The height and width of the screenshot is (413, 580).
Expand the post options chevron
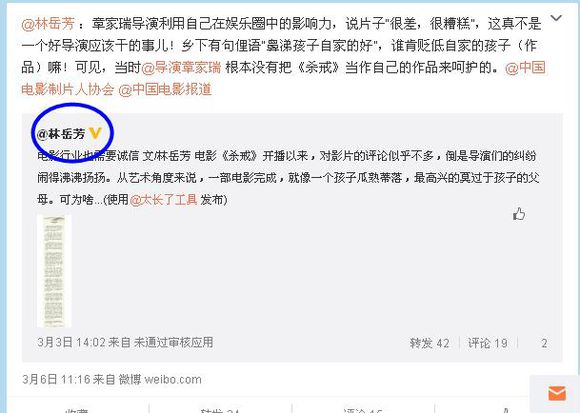[556, 18]
